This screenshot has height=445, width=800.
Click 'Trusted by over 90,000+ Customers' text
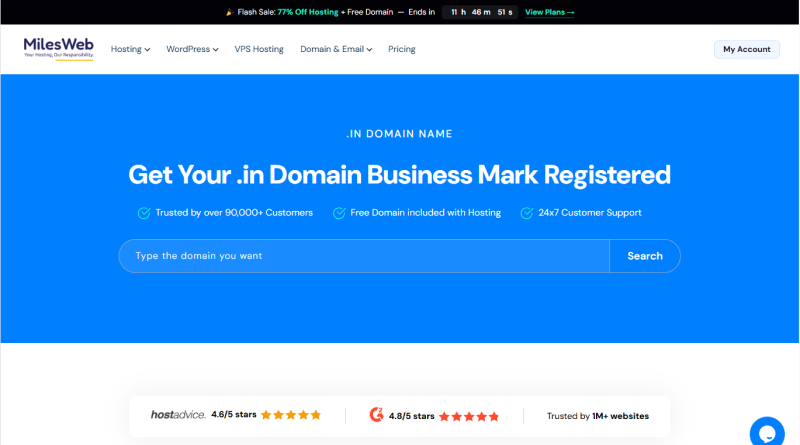click(x=234, y=213)
